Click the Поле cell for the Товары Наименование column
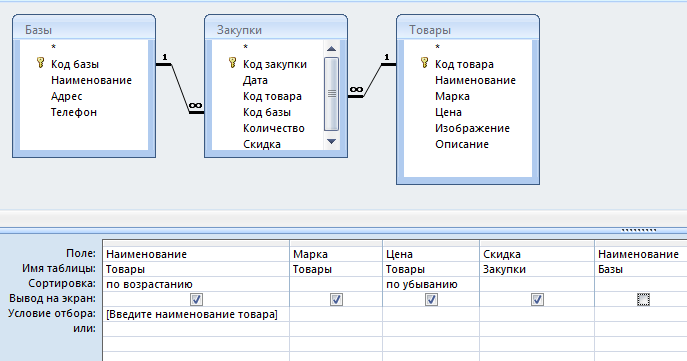Viewport: 687px width, 361px height. tap(195, 254)
